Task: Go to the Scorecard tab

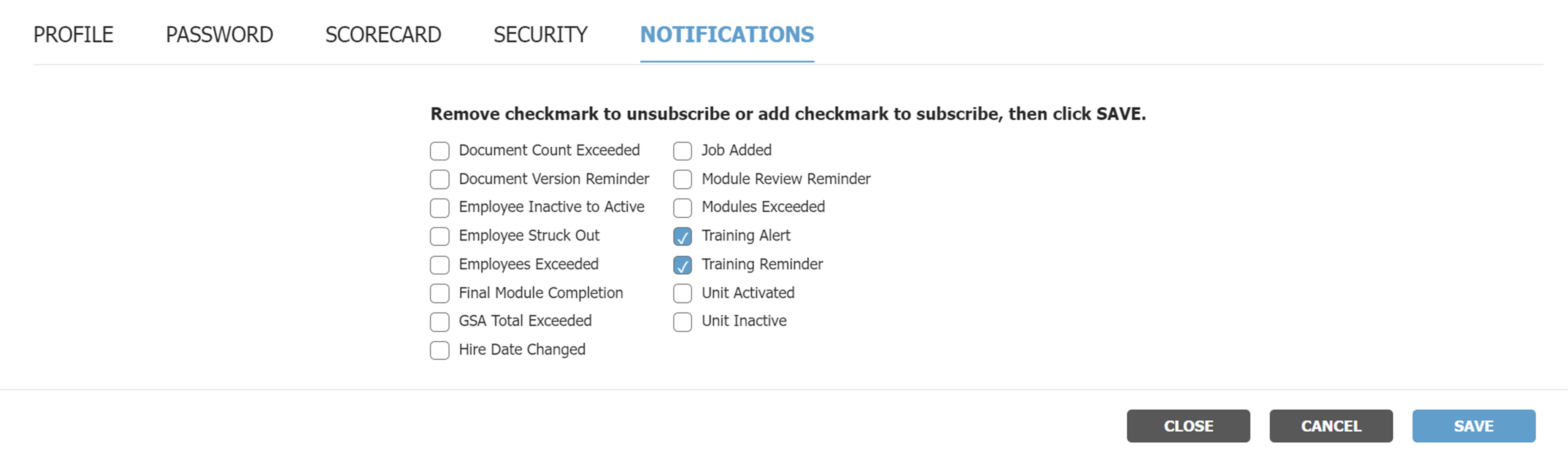Action: [x=383, y=35]
